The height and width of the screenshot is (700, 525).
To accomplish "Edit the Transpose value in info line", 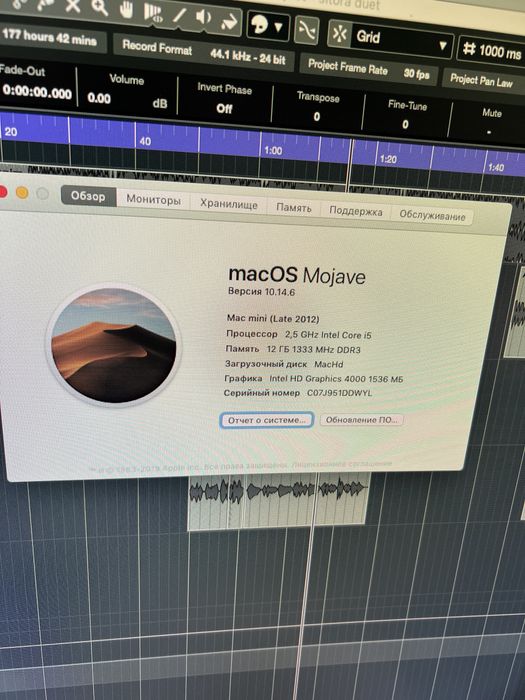I will click(x=317, y=117).
